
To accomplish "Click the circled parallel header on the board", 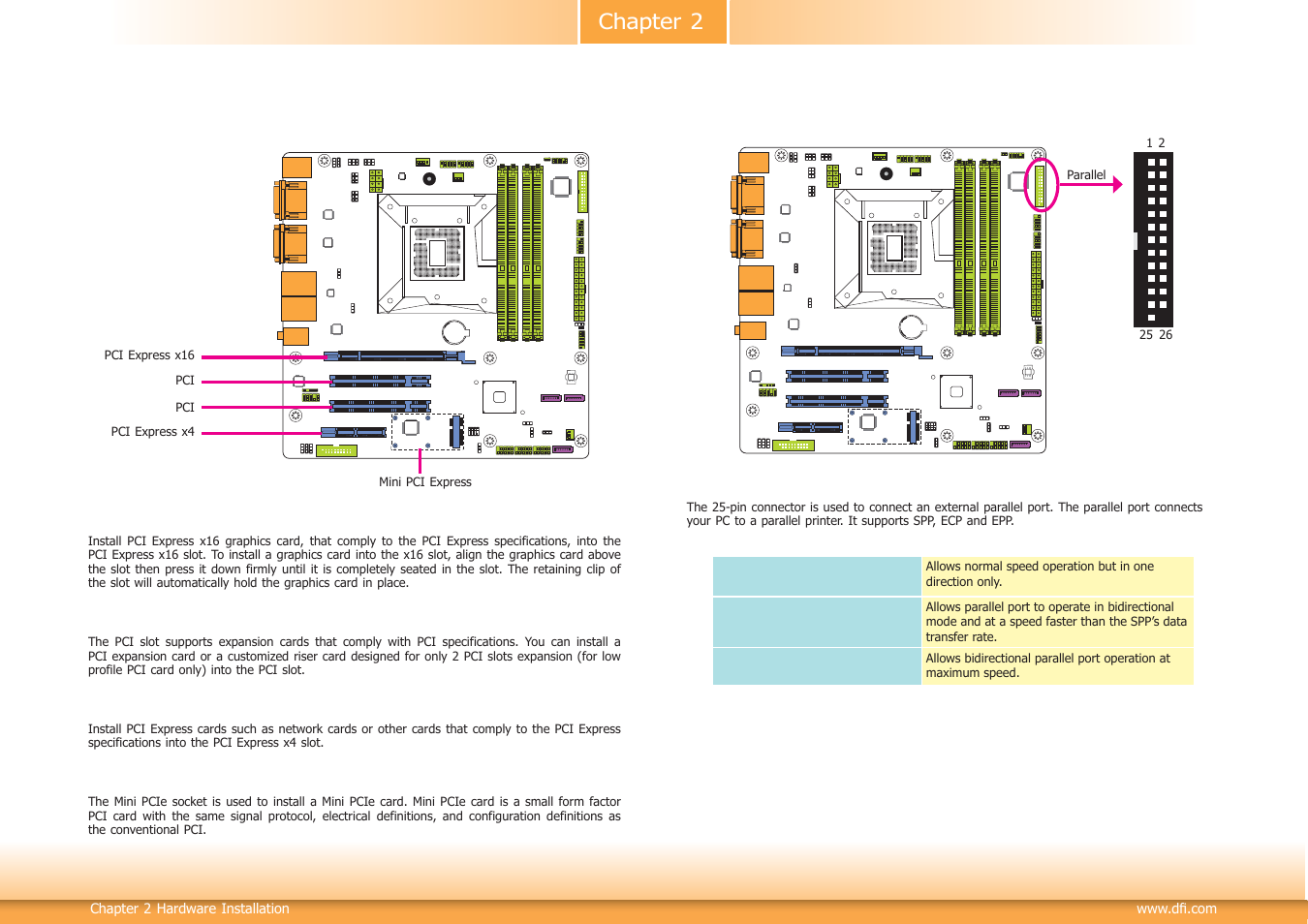I will tap(1041, 185).
